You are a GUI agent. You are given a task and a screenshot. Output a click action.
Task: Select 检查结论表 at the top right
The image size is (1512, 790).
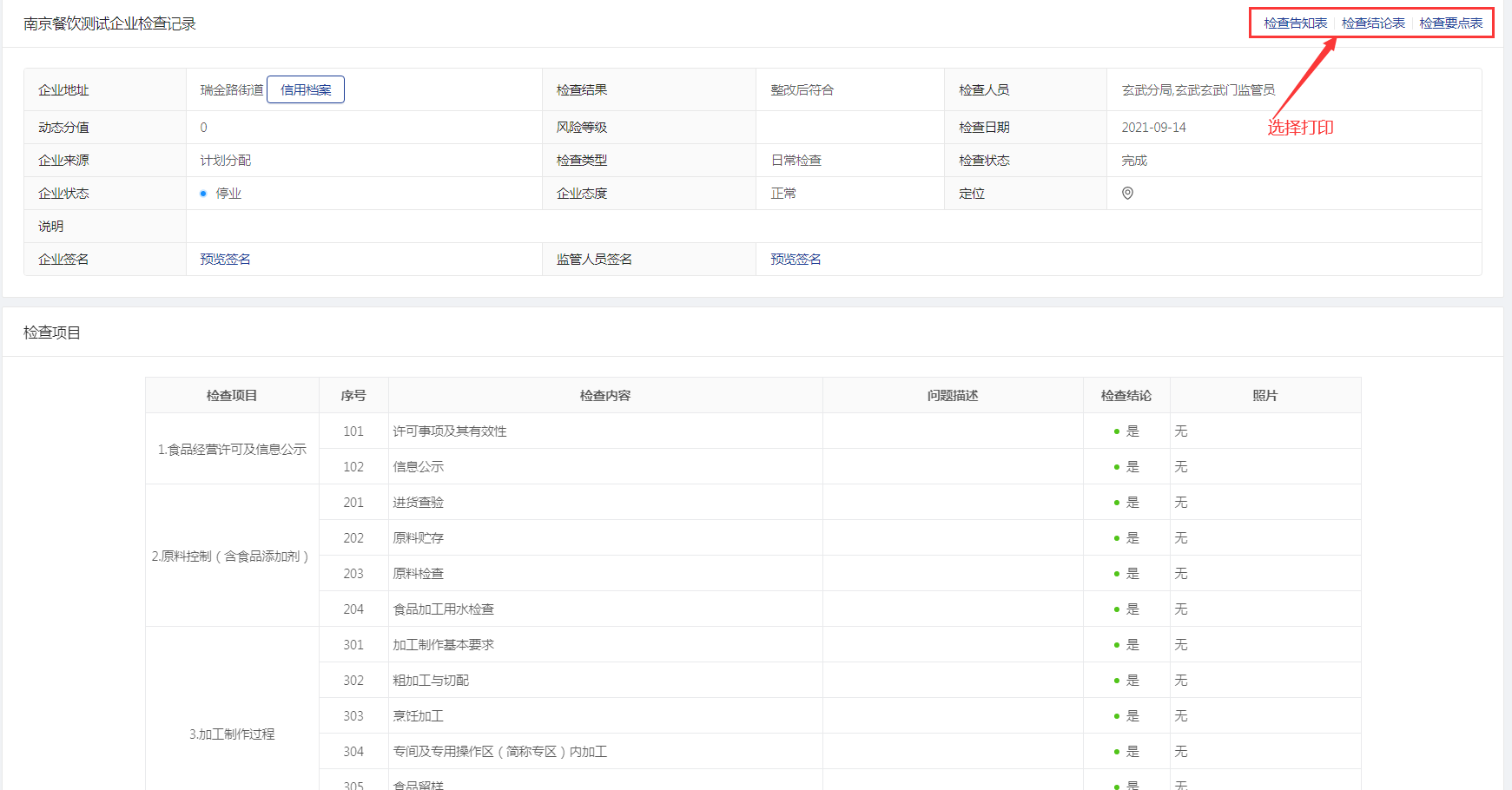click(1373, 23)
